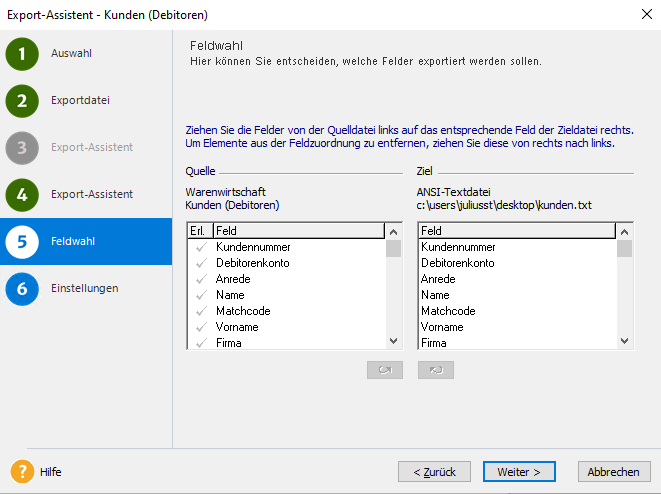This screenshot has height=494, width=661.
Task: Go to the Exportdatei step label
Action: pyautogui.click(x=80, y=100)
